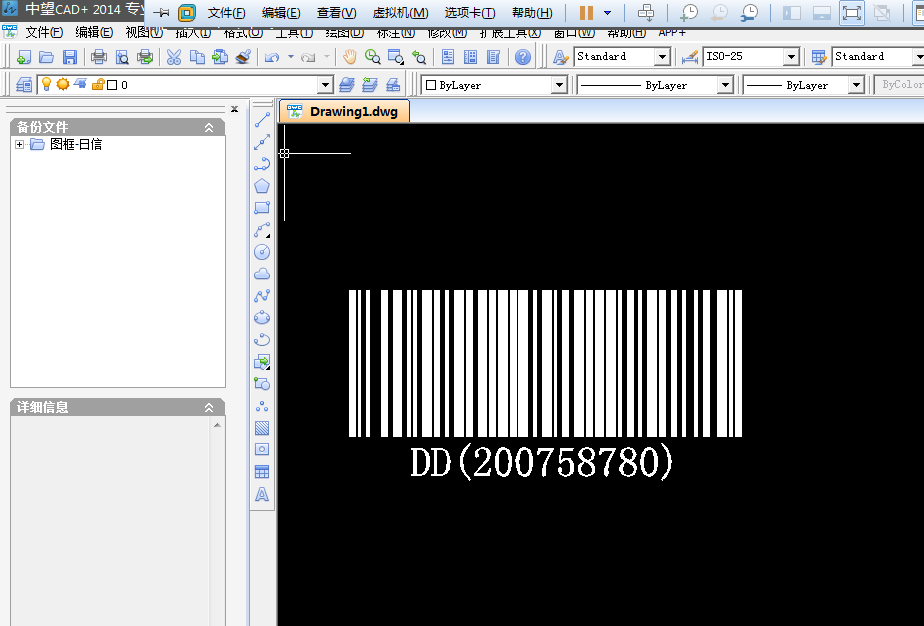Click the Zoom previous icon

tap(419, 57)
